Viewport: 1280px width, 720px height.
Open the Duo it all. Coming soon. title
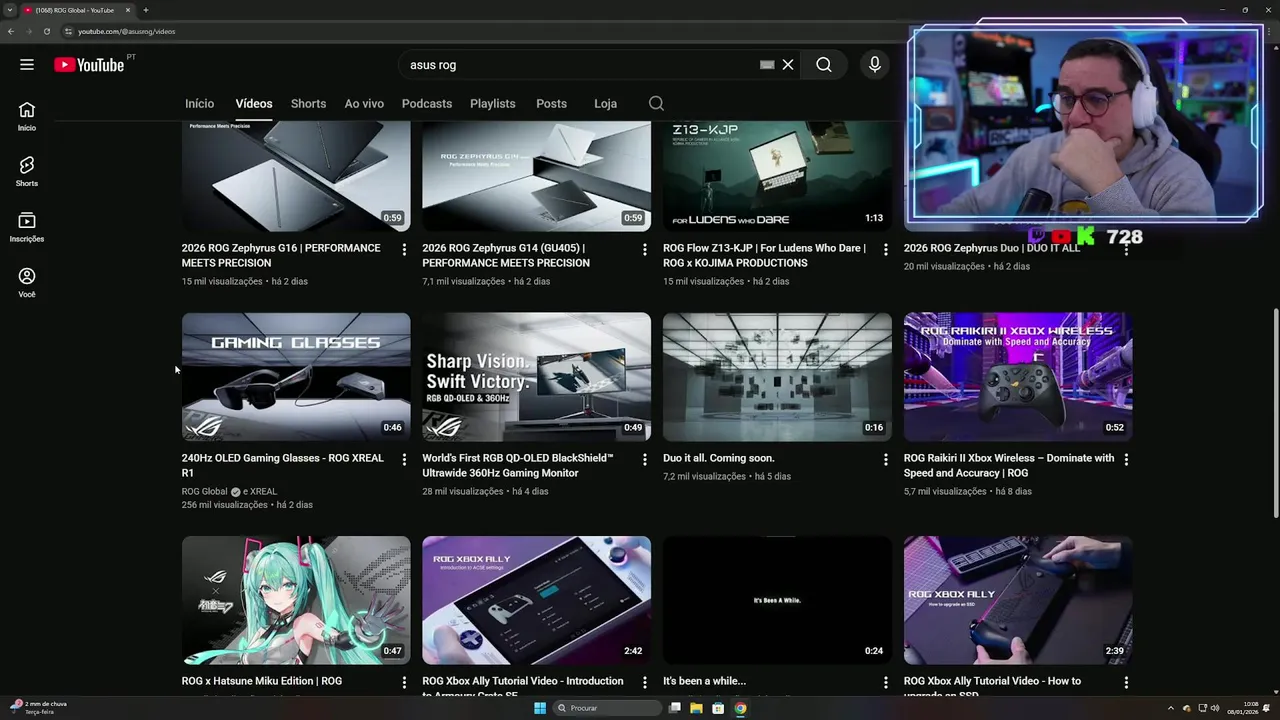[x=719, y=458]
